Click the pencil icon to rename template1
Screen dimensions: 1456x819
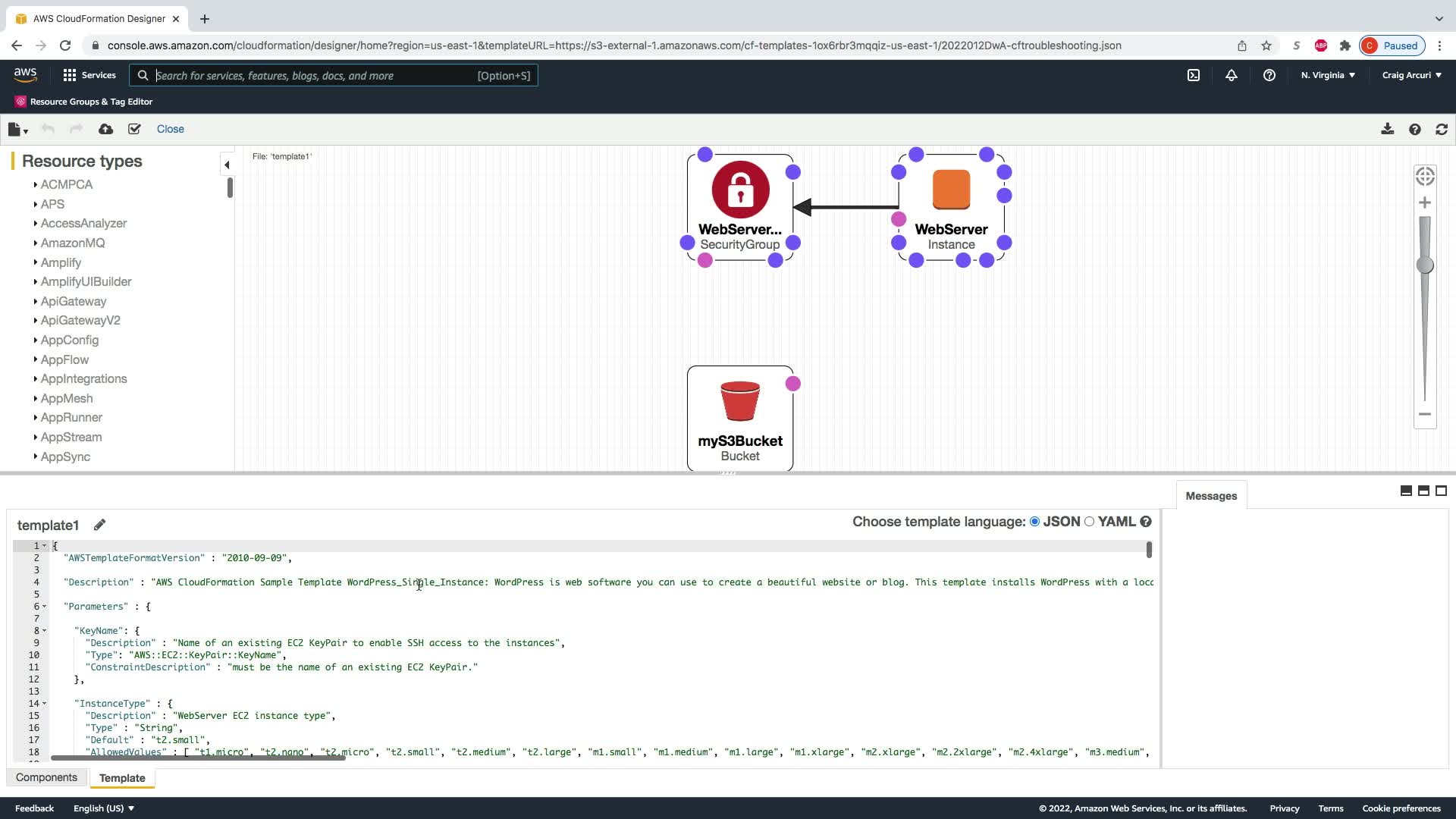(x=99, y=525)
